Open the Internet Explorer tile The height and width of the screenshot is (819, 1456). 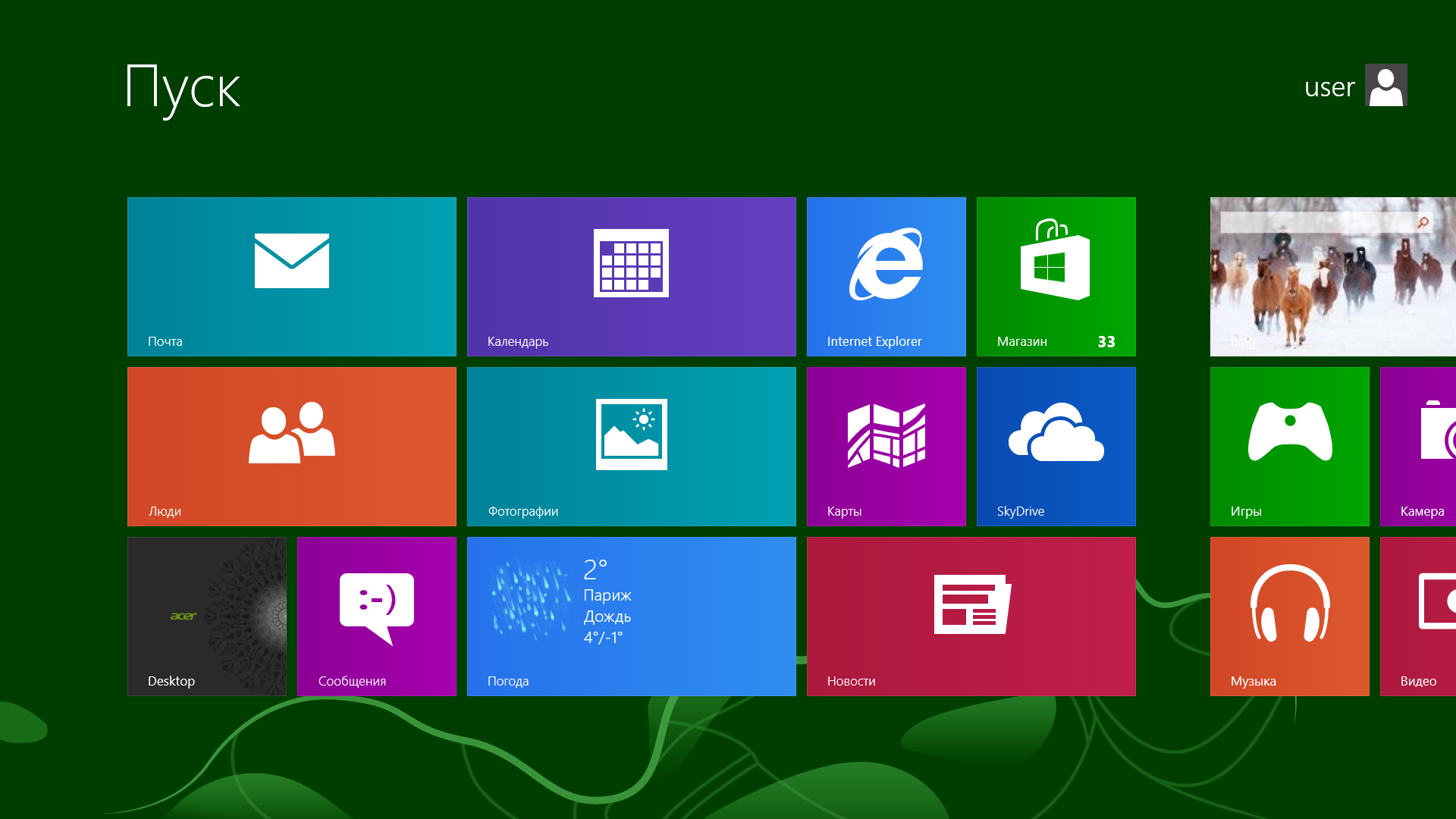(886, 277)
